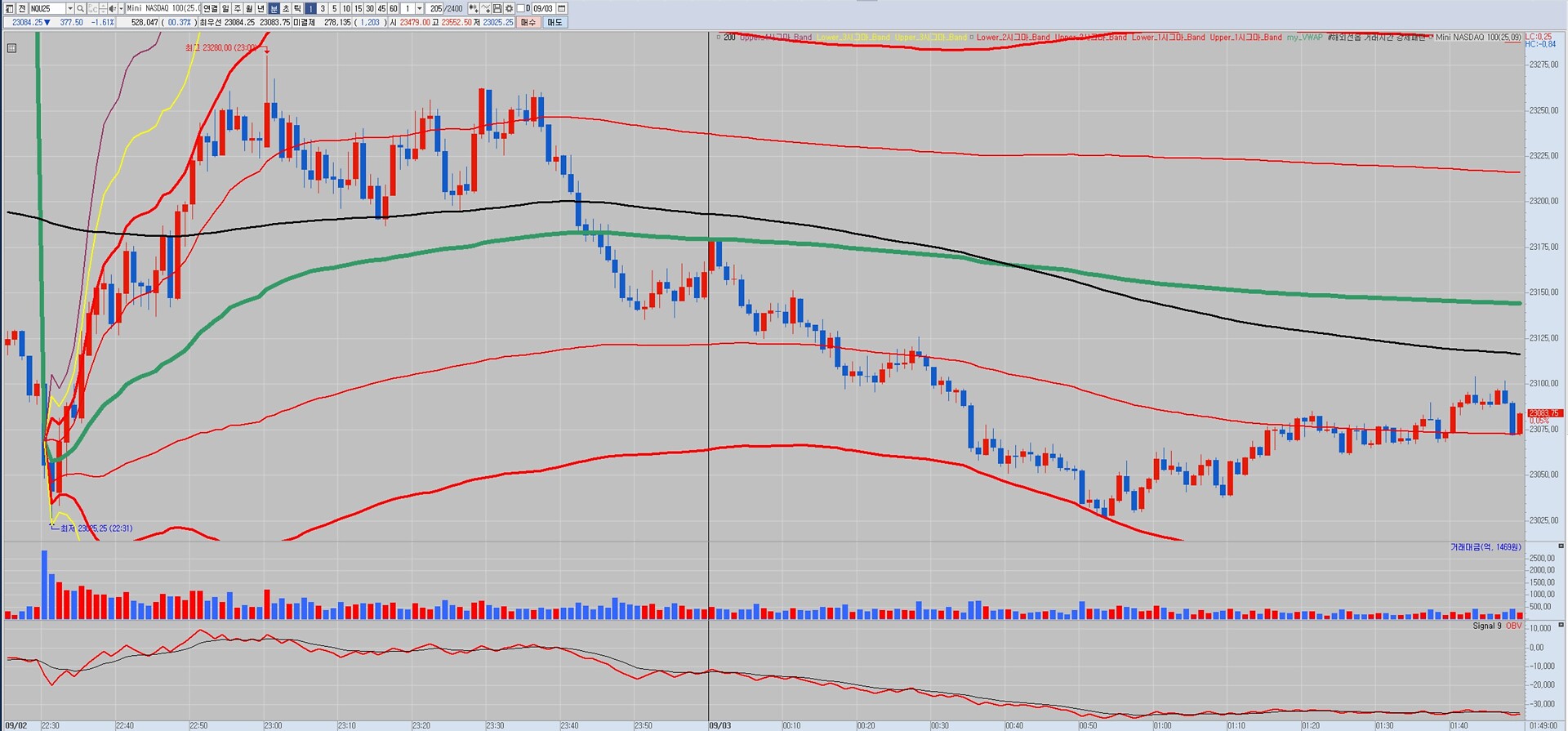Click the speaker alert icon
This screenshot has height=731, width=1568.
(x=112, y=8)
